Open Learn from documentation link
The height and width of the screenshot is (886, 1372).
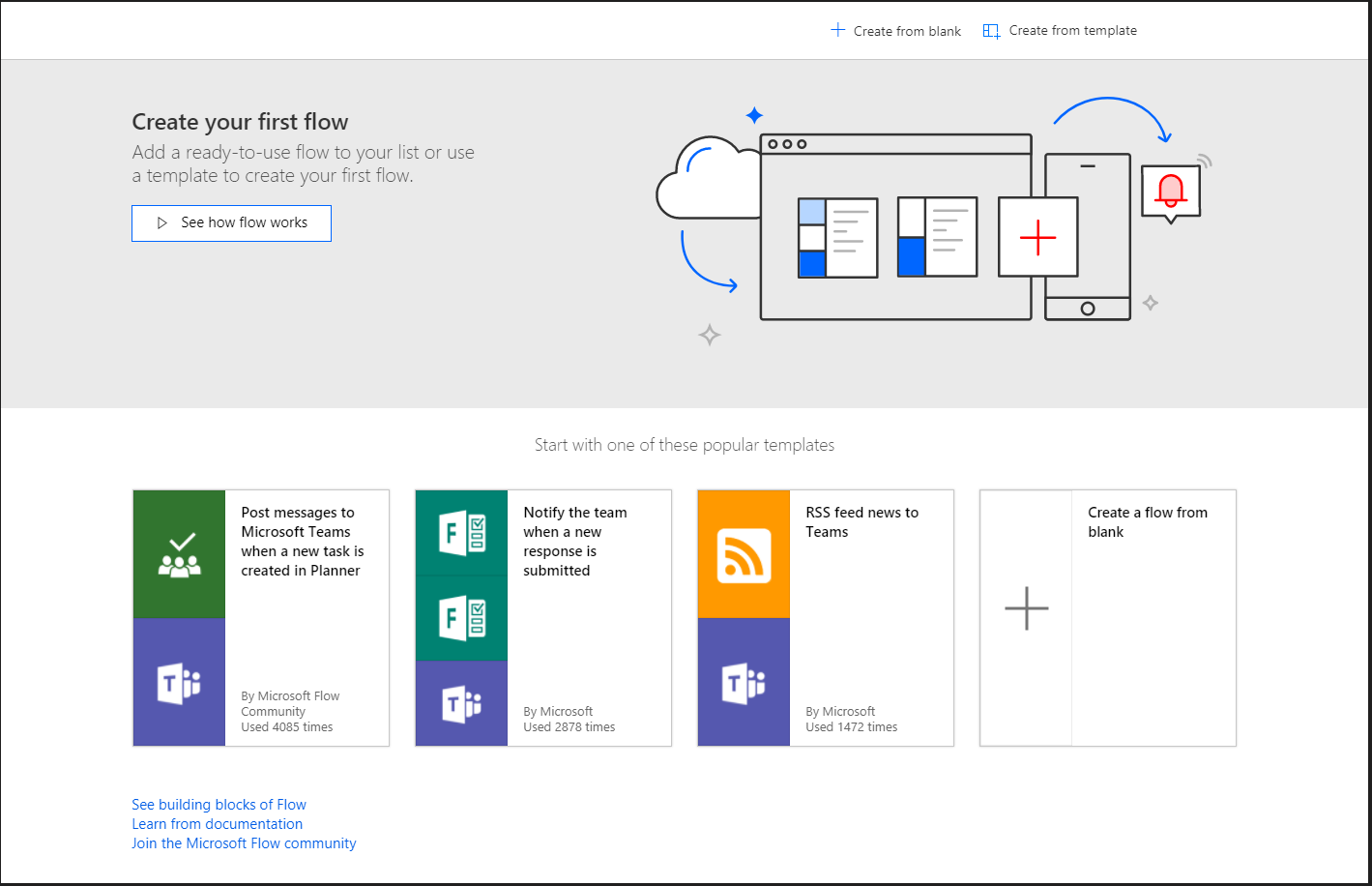point(218,824)
